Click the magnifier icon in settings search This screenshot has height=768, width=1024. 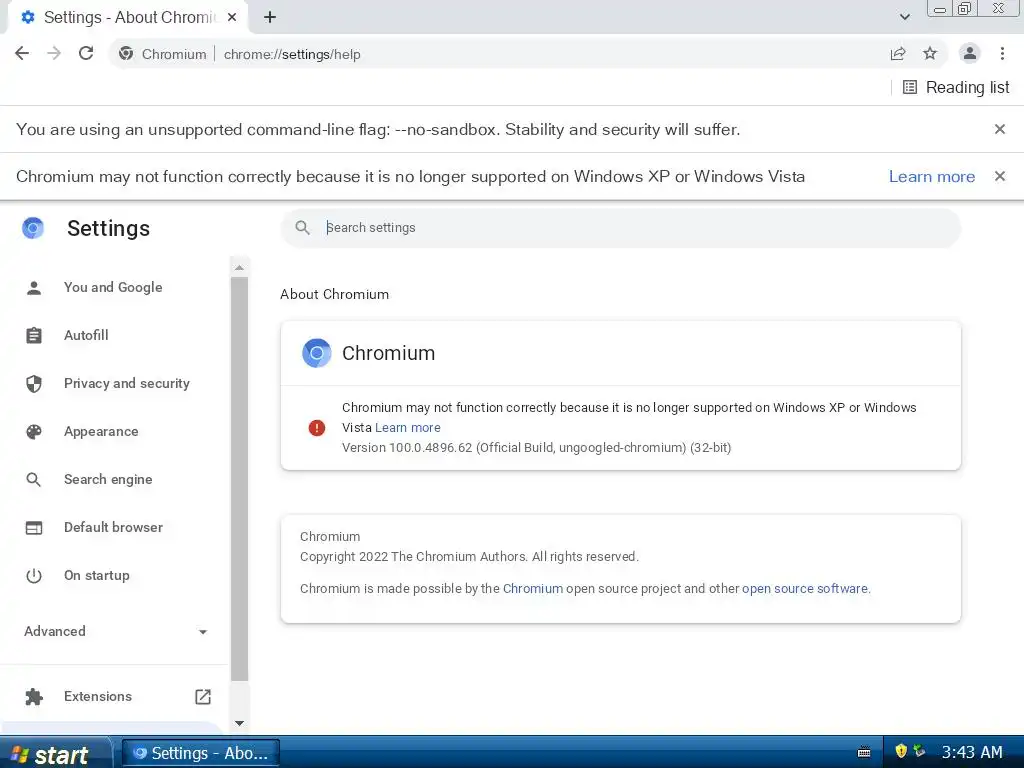click(302, 227)
